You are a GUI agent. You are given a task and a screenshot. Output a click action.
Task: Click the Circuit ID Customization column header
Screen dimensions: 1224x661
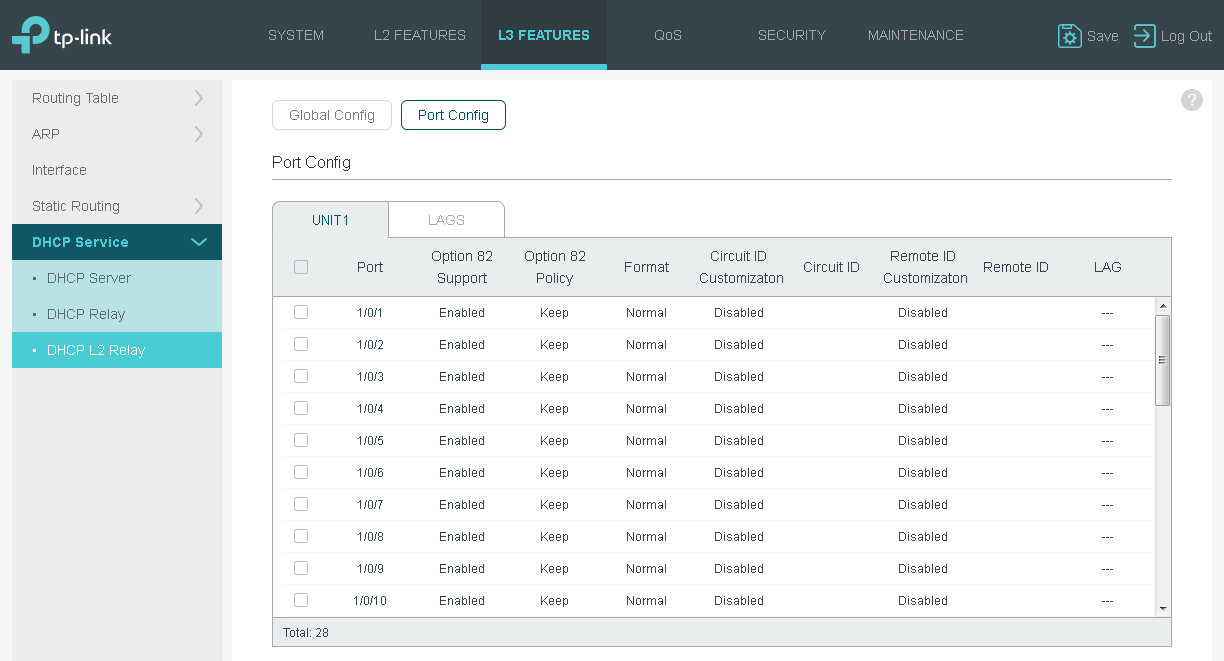pos(741,267)
